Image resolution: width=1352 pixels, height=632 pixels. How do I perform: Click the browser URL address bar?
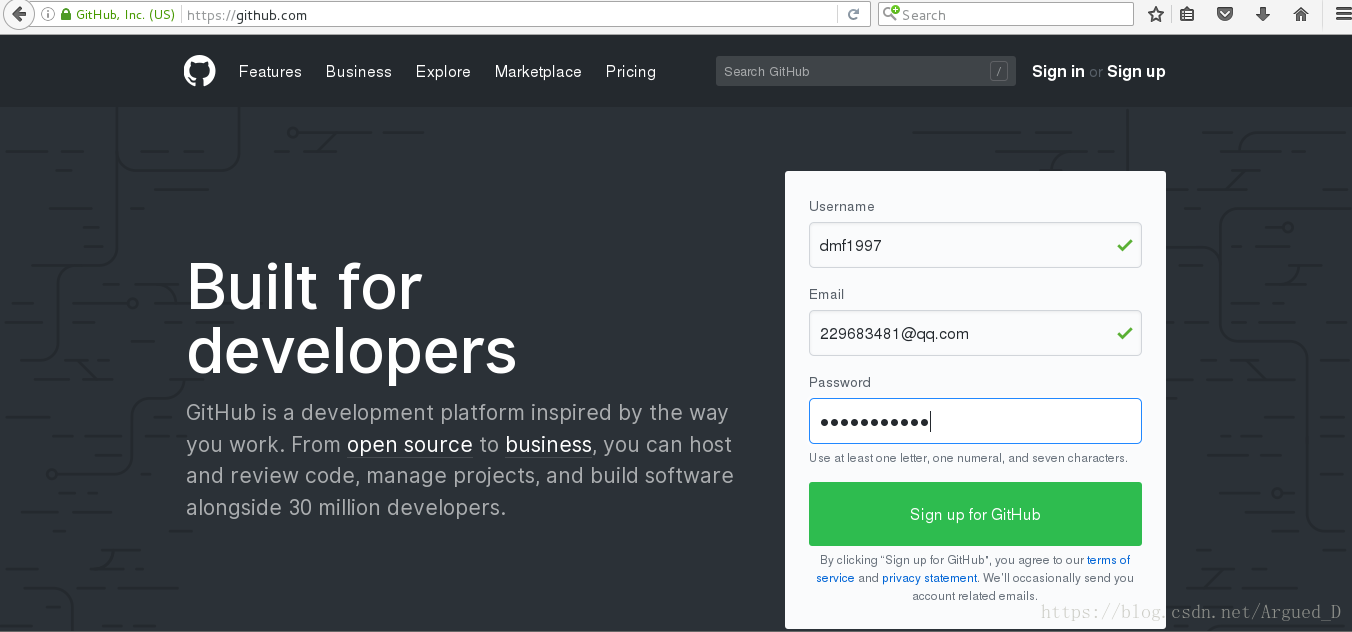coord(510,15)
